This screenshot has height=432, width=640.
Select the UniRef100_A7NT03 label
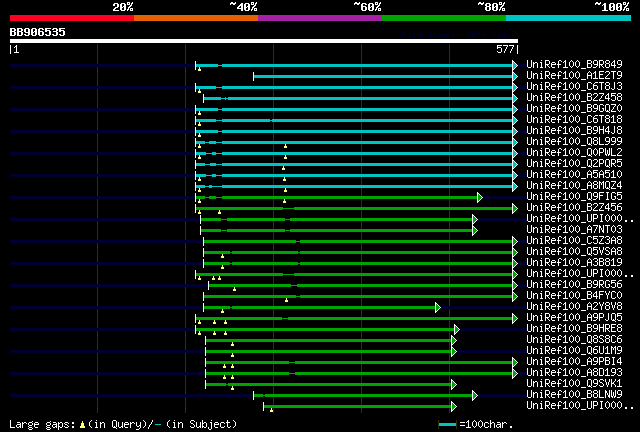click(574, 230)
